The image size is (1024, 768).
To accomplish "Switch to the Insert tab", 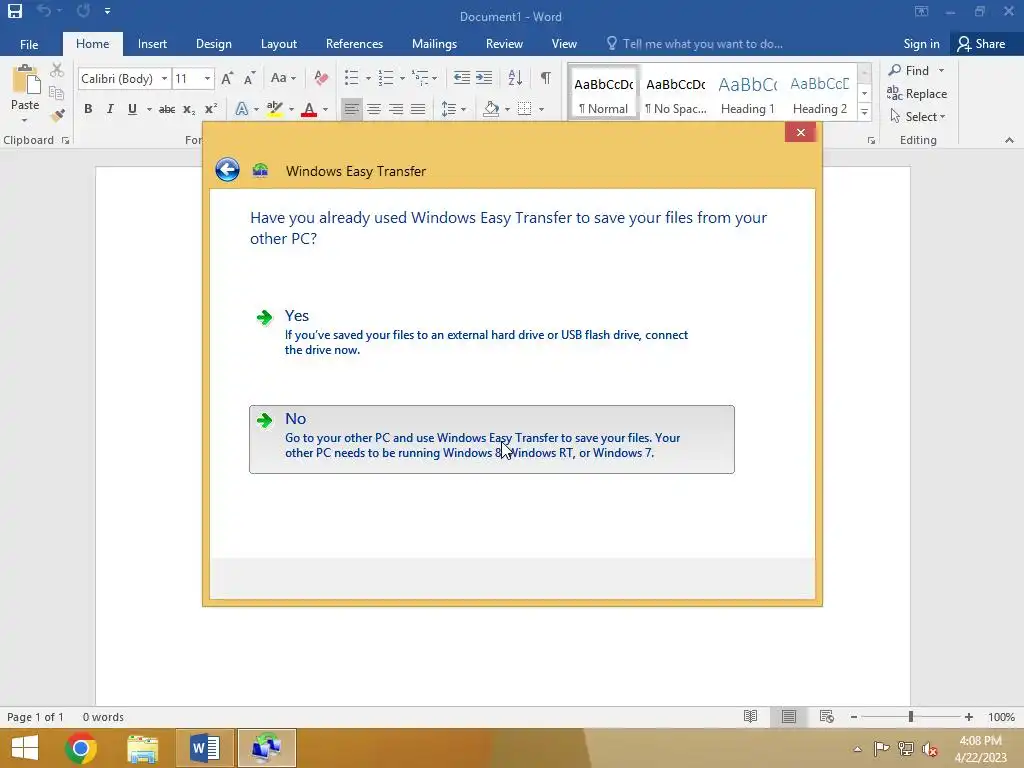I will click(x=152, y=44).
